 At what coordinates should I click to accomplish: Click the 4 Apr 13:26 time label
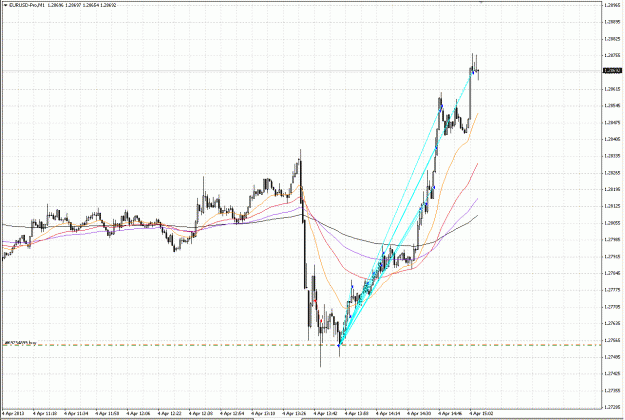pos(294,414)
